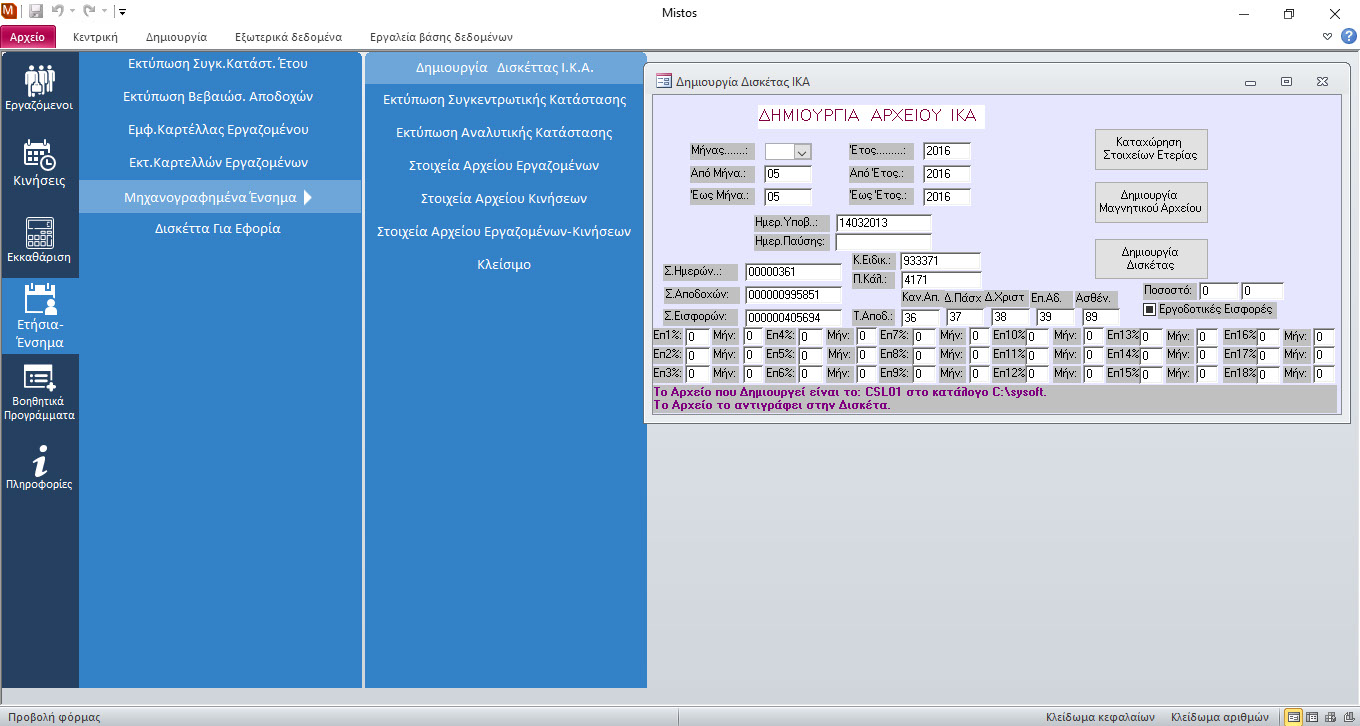1360x726 pixels.
Task: Expand the Μήνας combo box dropdown
Action: [801, 152]
